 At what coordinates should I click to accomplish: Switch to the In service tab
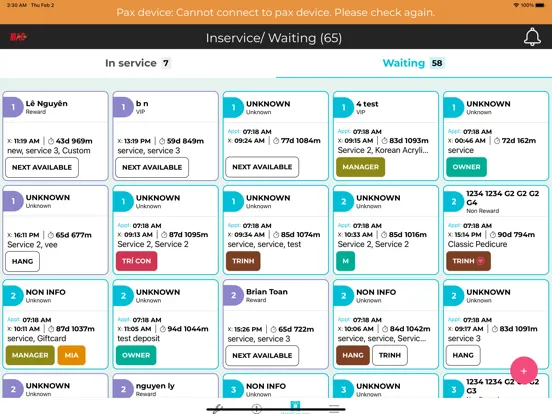coord(138,63)
